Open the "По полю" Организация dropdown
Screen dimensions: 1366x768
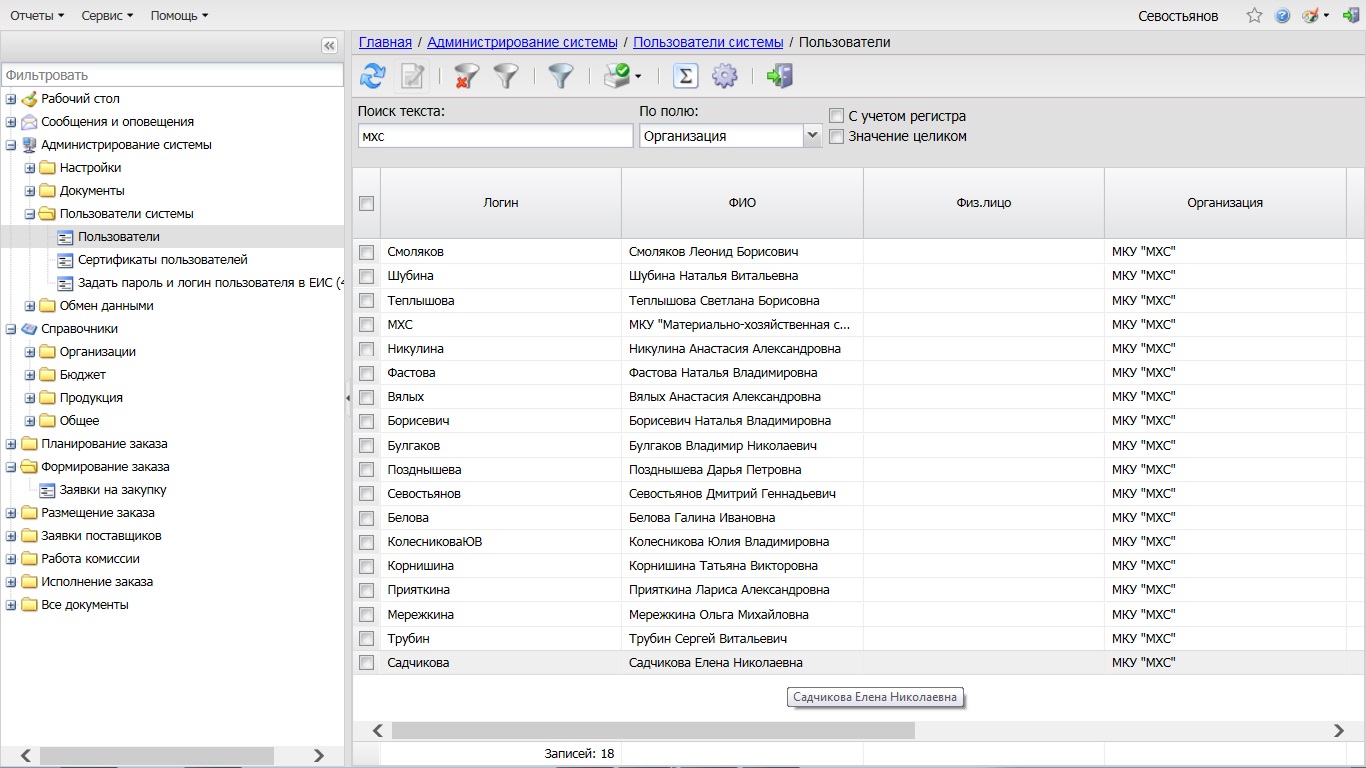coord(812,136)
